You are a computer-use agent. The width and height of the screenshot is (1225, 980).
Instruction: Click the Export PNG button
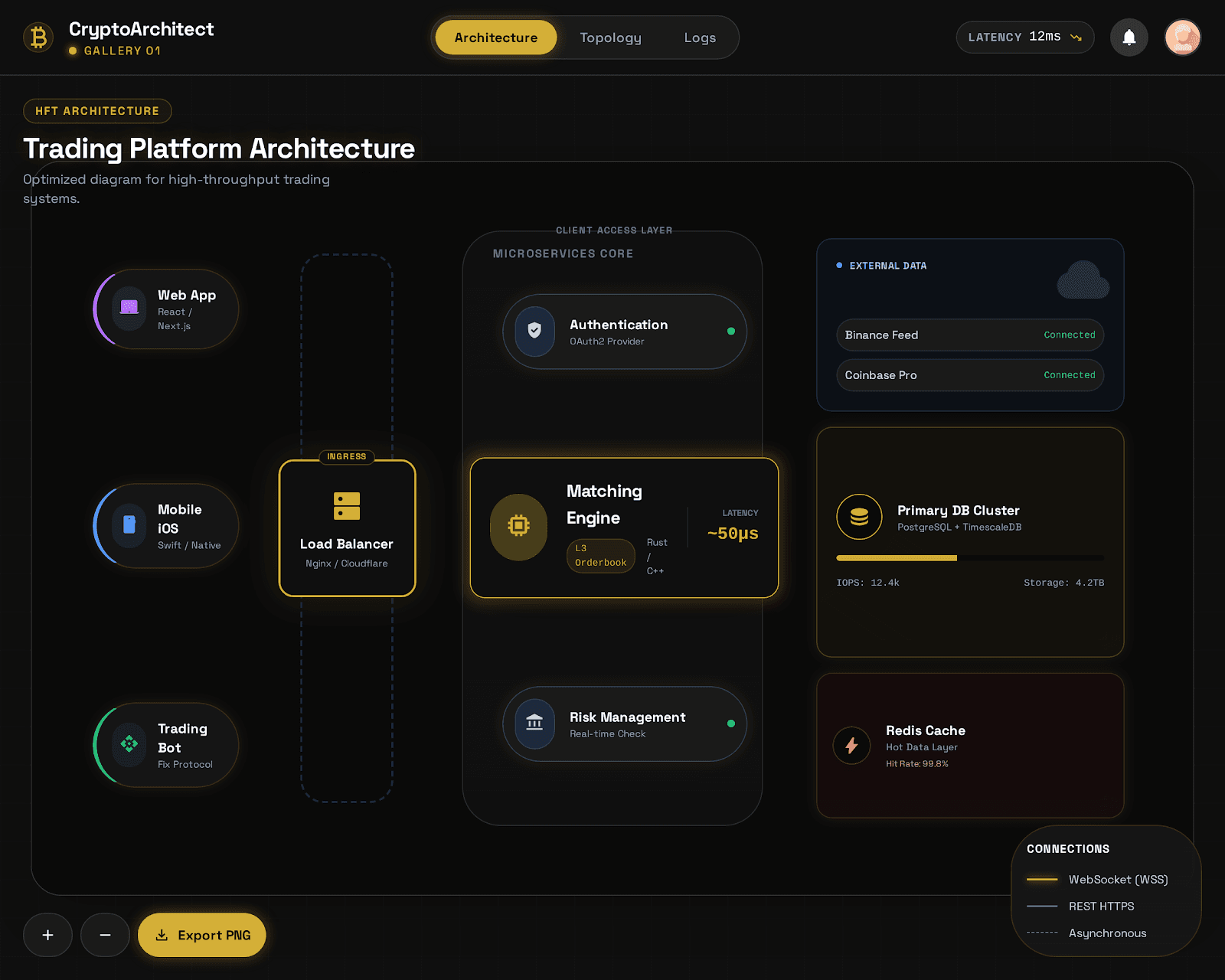(x=201, y=934)
